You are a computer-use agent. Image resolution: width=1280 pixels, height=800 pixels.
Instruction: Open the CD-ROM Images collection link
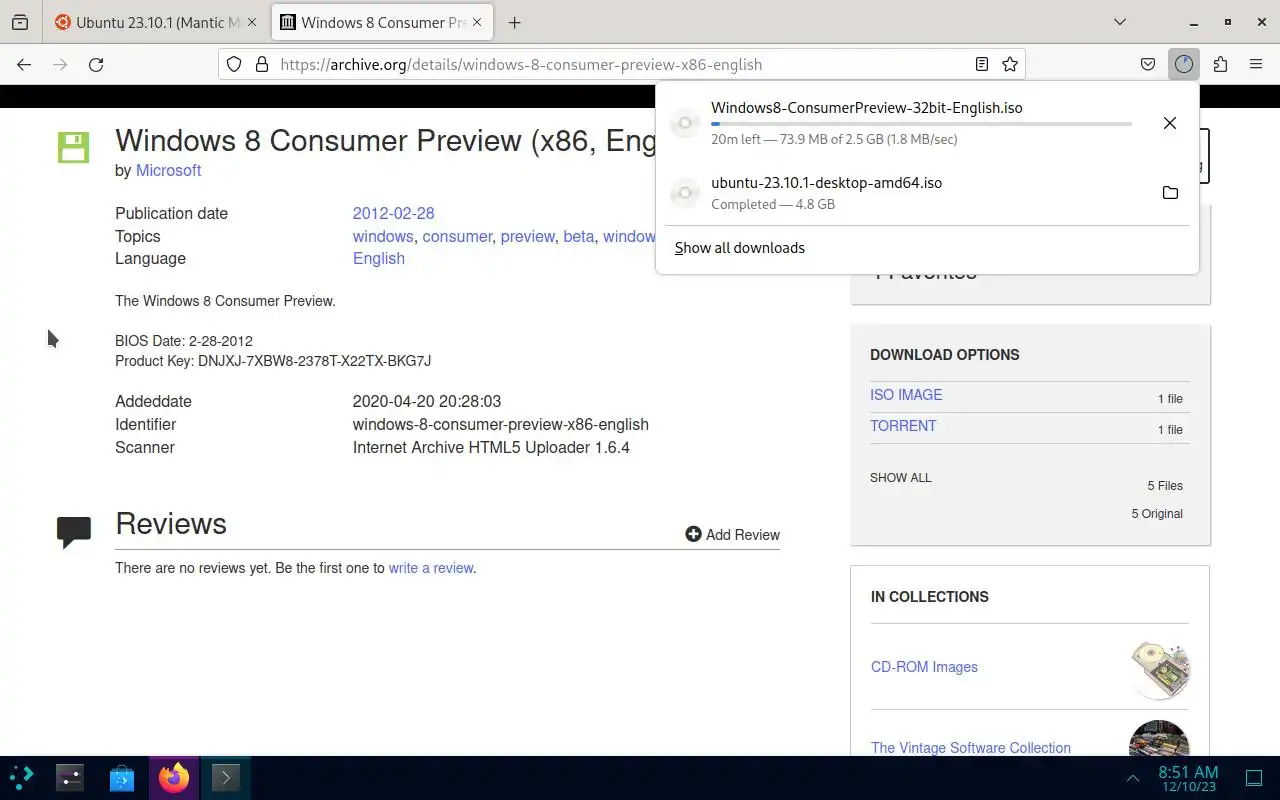coord(924,667)
